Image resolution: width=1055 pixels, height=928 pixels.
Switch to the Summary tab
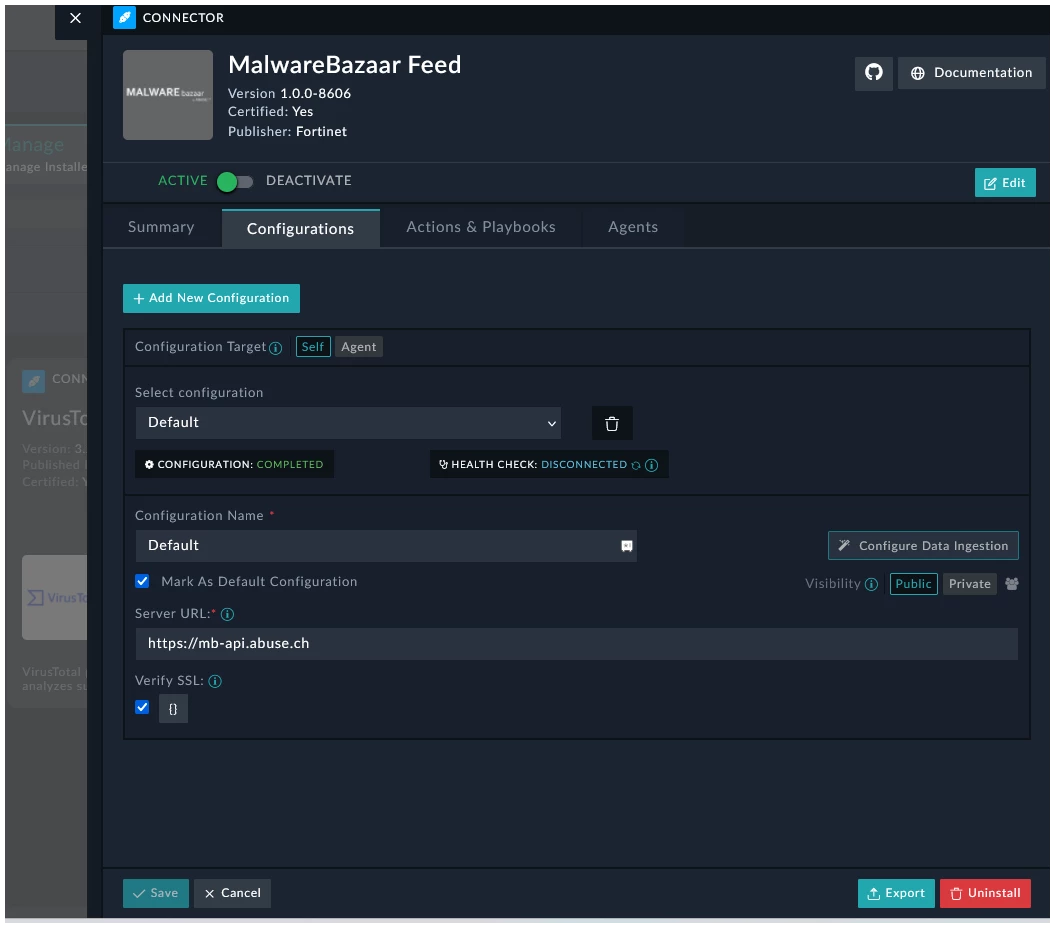click(x=161, y=227)
